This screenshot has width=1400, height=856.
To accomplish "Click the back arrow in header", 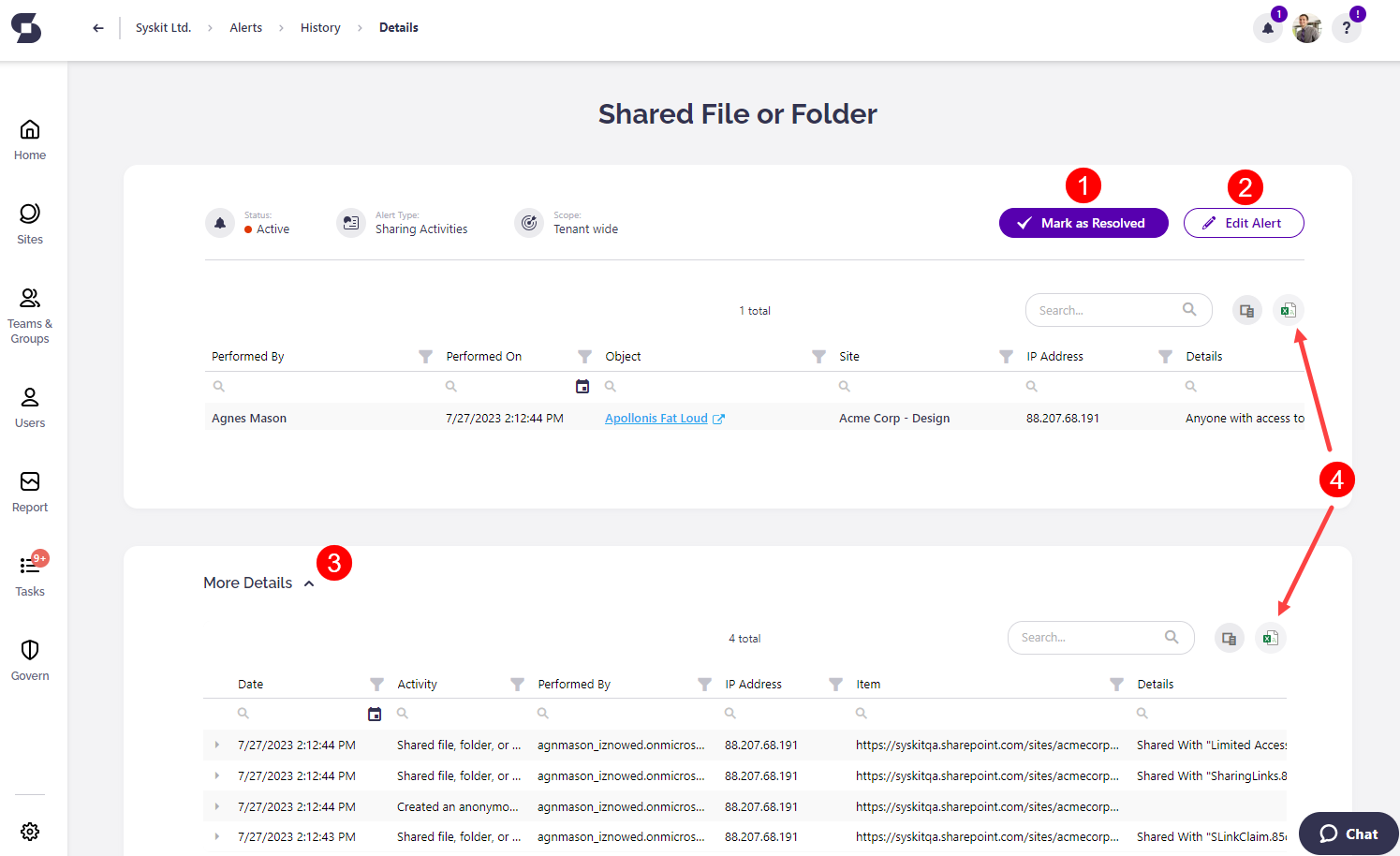I will click(x=98, y=28).
